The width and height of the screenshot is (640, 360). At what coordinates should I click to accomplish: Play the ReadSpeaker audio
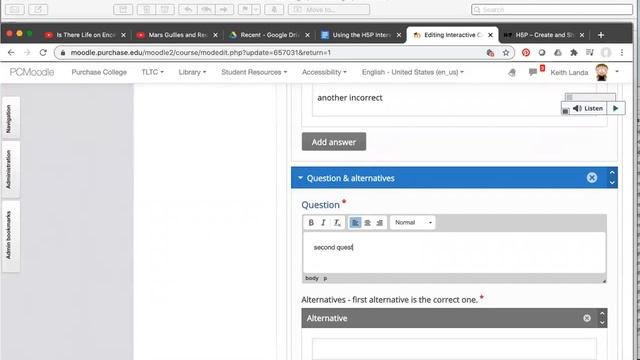coord(616,108)
